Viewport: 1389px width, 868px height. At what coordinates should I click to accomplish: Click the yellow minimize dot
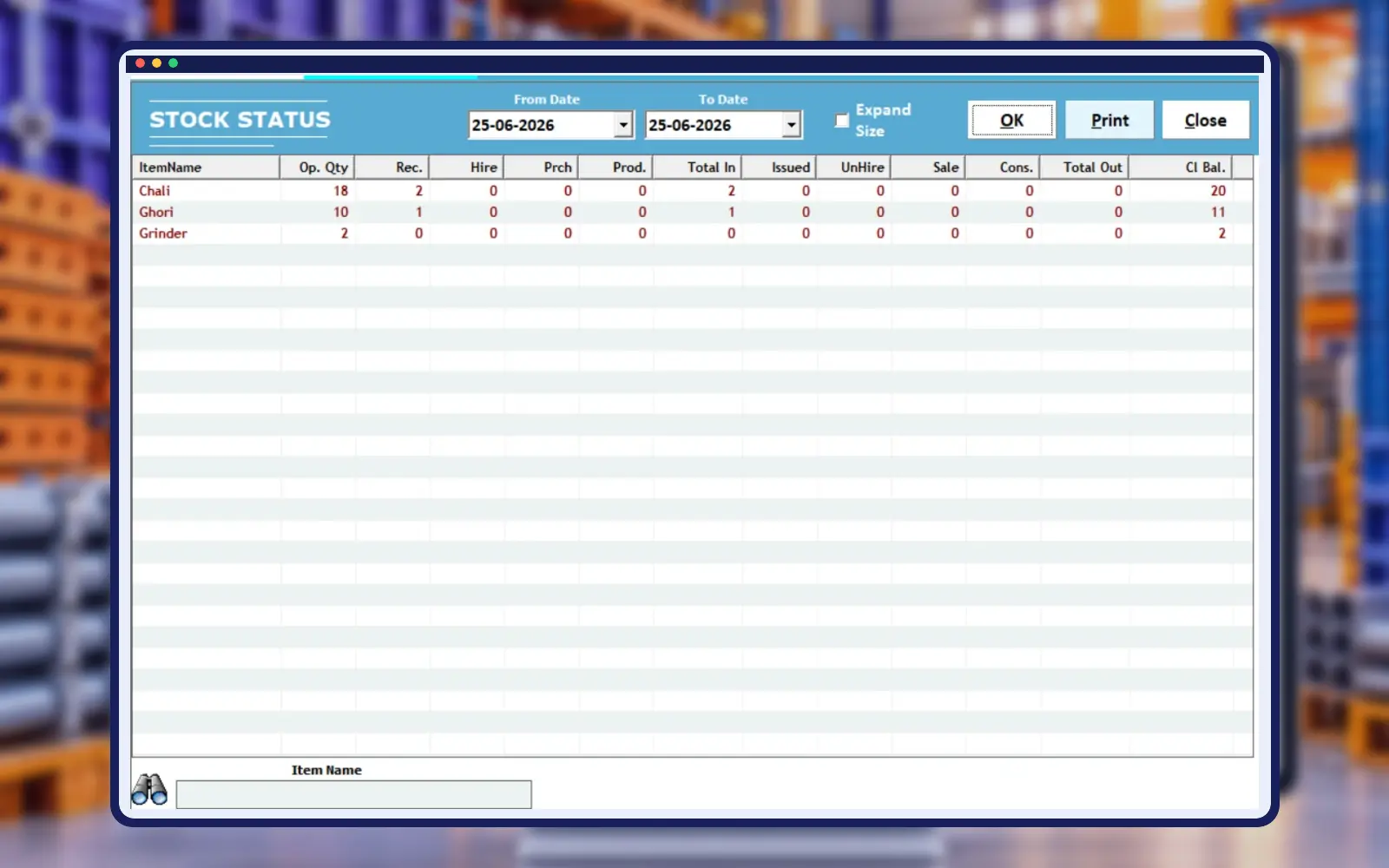click(156, 62)
